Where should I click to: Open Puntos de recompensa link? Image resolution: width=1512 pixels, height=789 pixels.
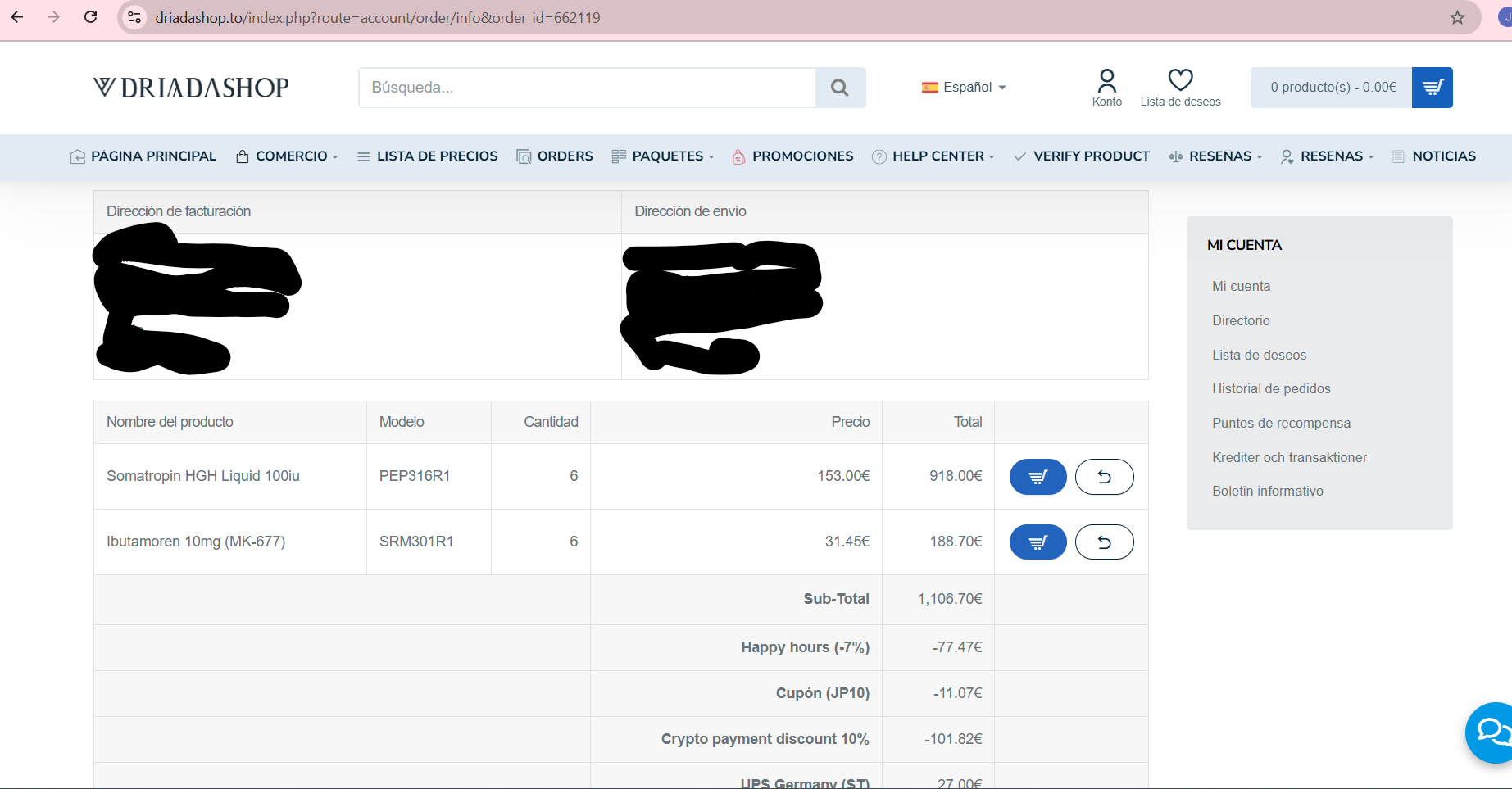[x=1281, y=424]
